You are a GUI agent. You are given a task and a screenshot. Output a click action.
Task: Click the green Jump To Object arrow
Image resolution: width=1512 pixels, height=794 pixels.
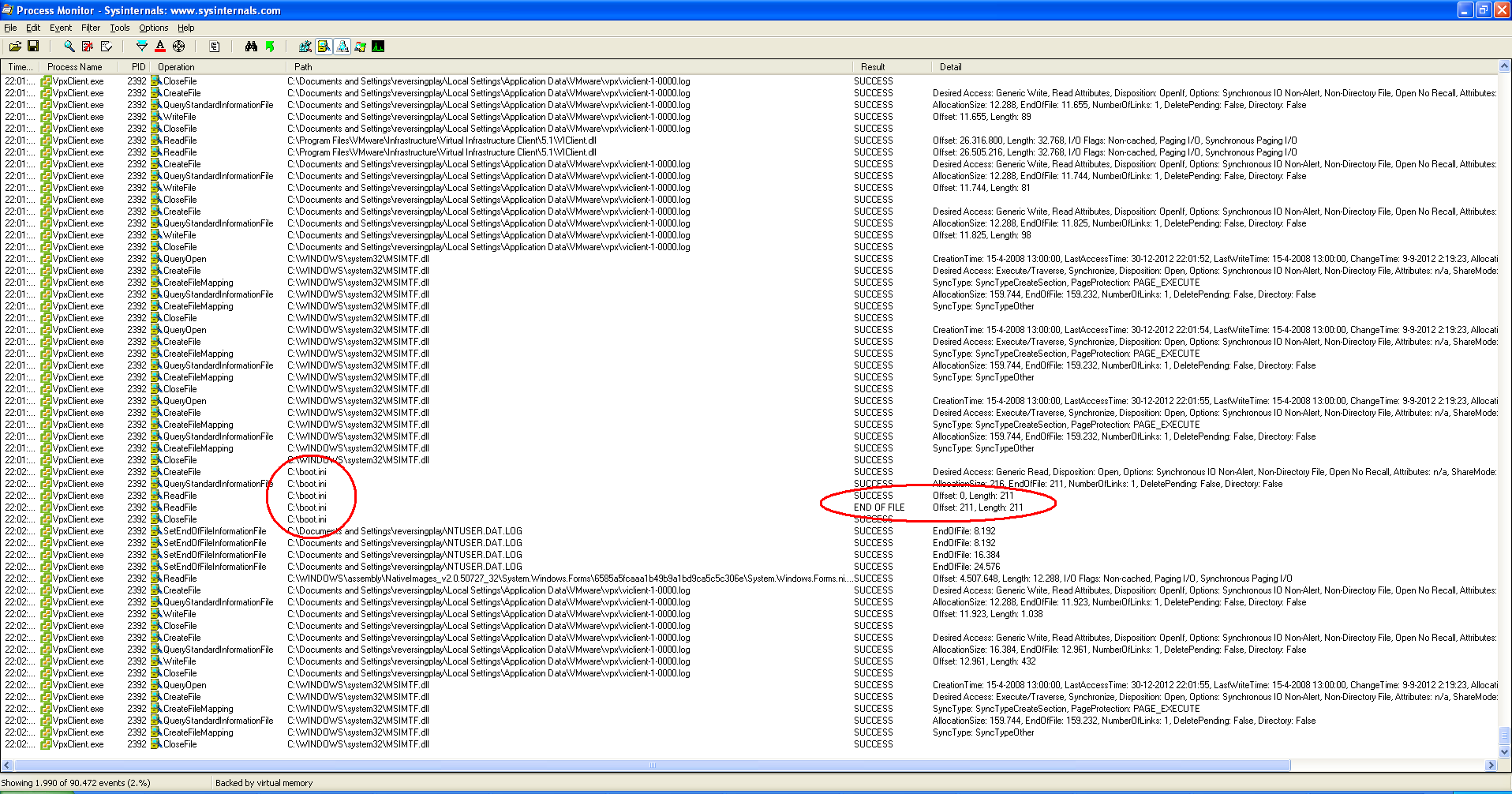tap(270, 47)
